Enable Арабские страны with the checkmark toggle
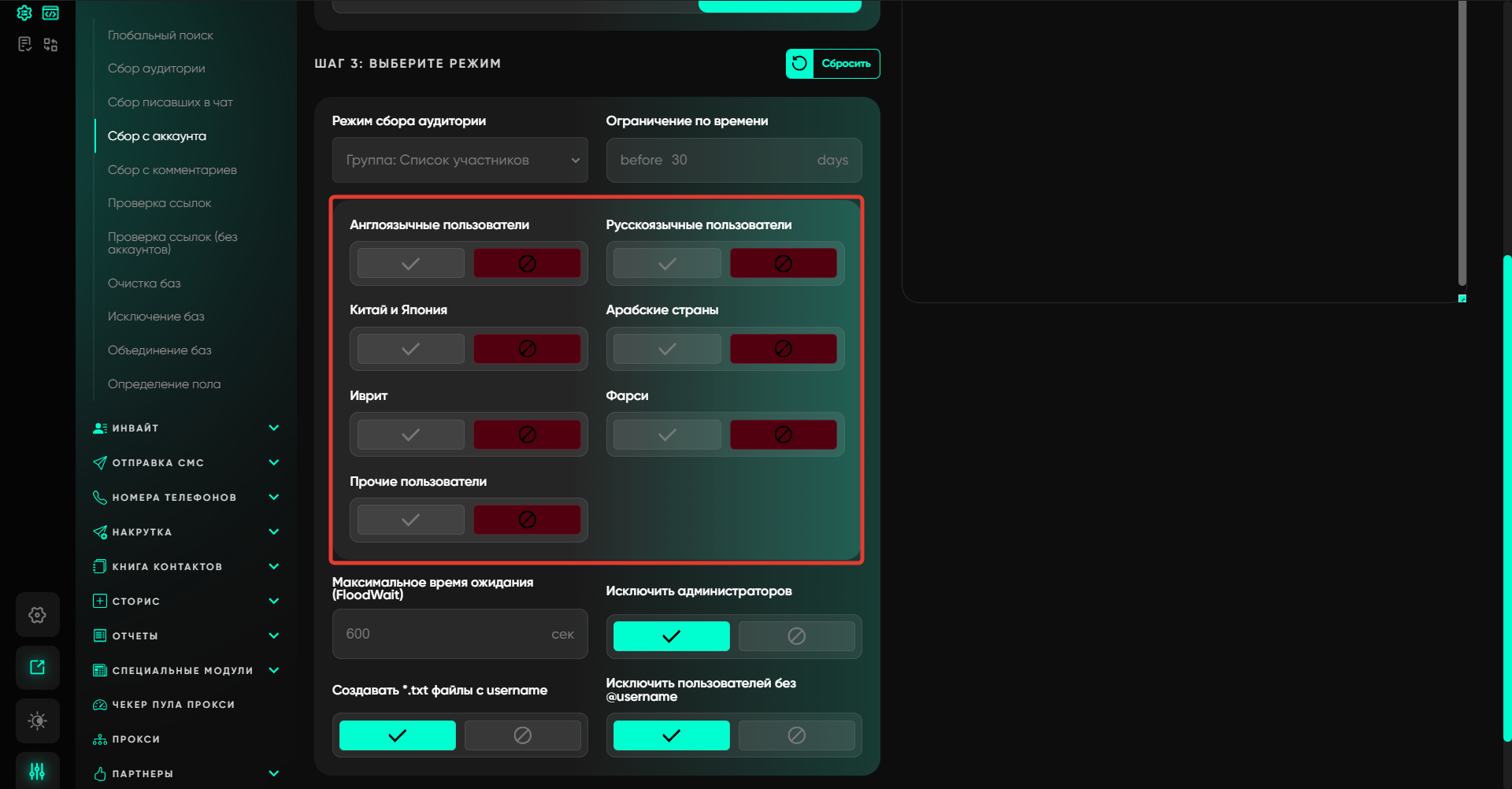The width and height of the screenshot is (1512, 789). tap(667, 349)
